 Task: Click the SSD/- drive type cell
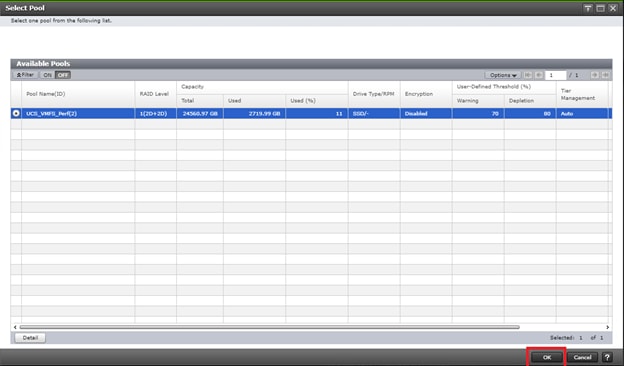tap(374, 113)
